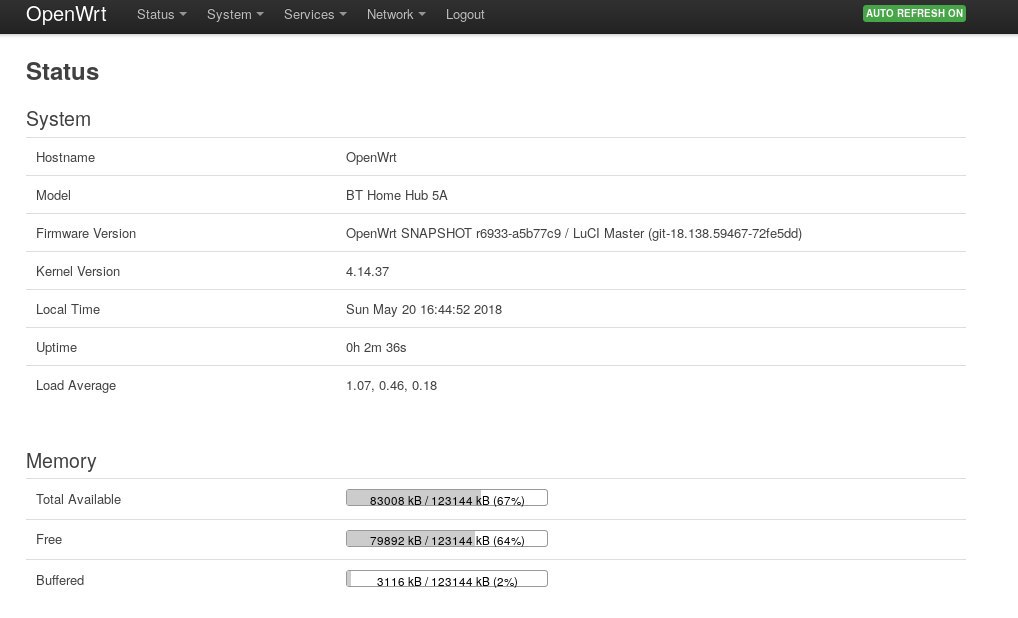Click the Status page heading

click(62, 71)
